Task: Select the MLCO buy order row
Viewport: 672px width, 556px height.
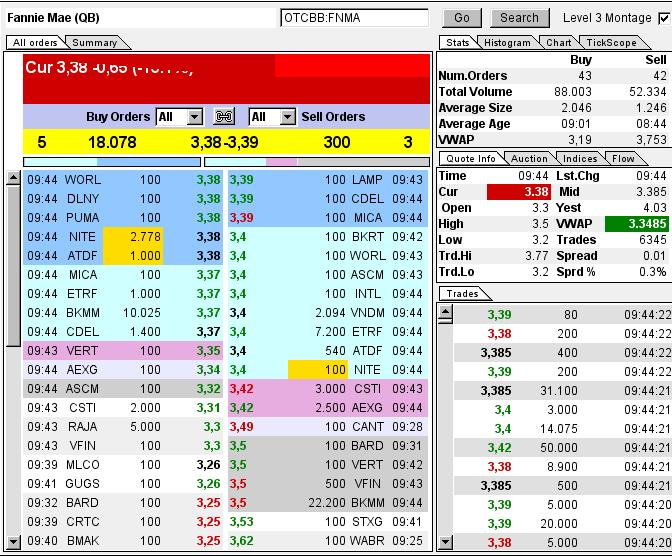Action: 123,465
